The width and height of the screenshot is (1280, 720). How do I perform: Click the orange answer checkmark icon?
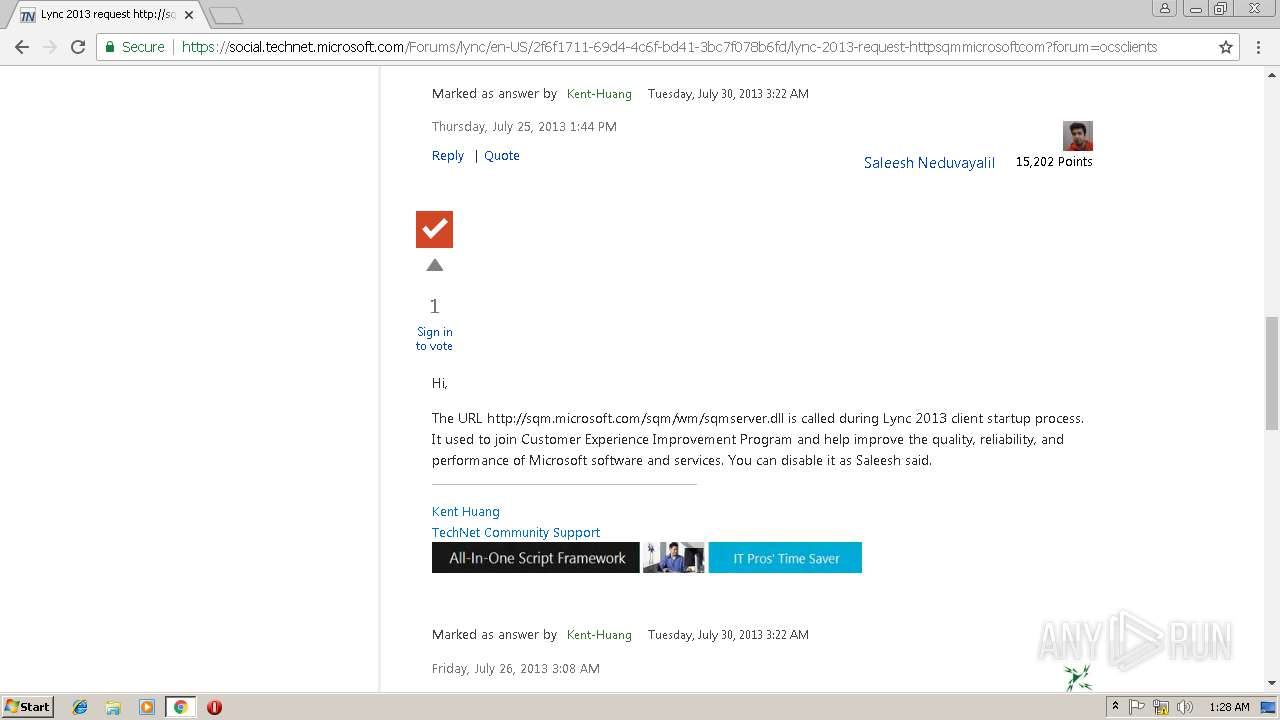point(434,229)
